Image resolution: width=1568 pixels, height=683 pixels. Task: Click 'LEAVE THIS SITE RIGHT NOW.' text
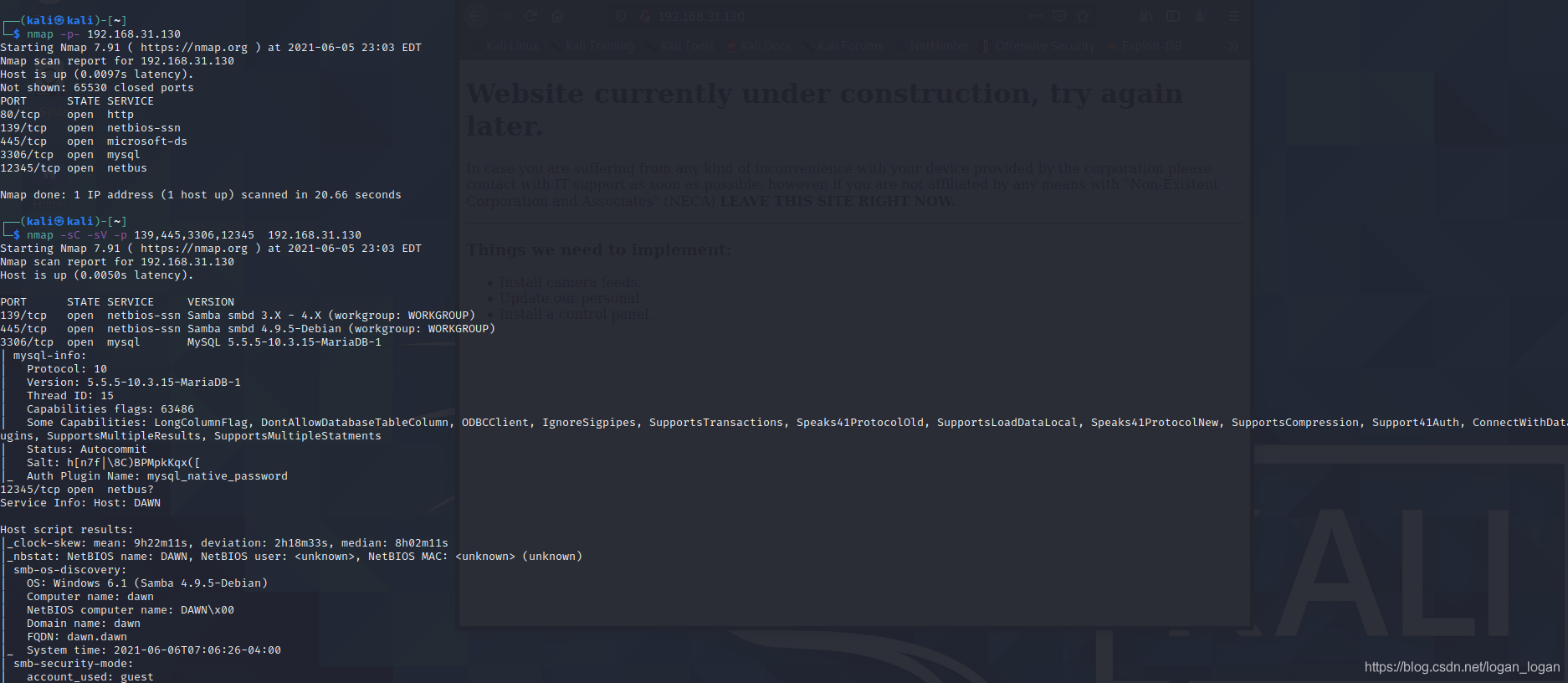point(837,201)
